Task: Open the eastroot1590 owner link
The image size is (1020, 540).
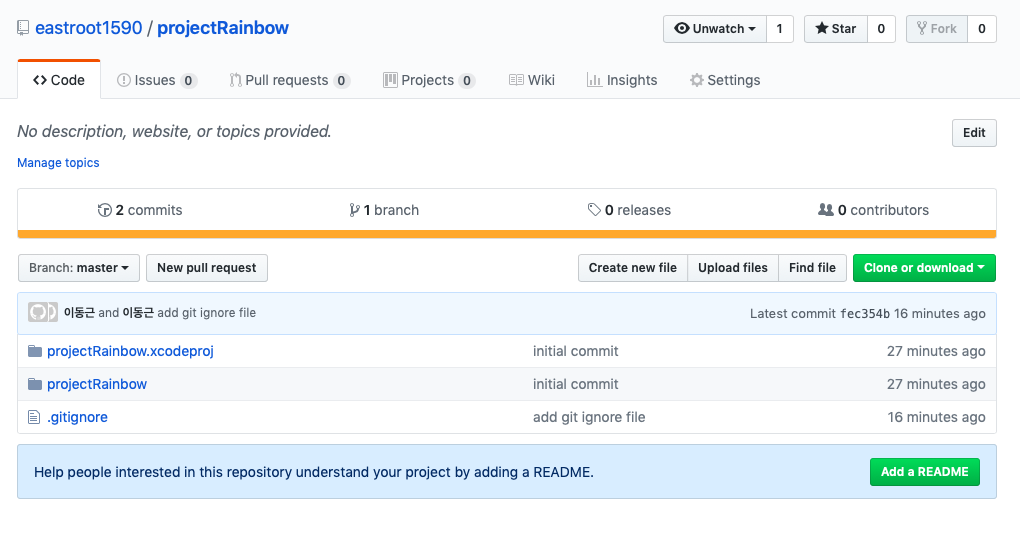Action: (88, 28)
